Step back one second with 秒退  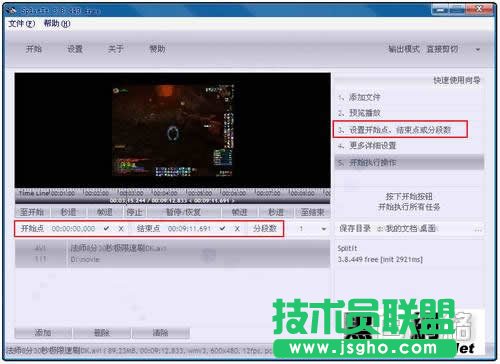[x=68, y=212]
